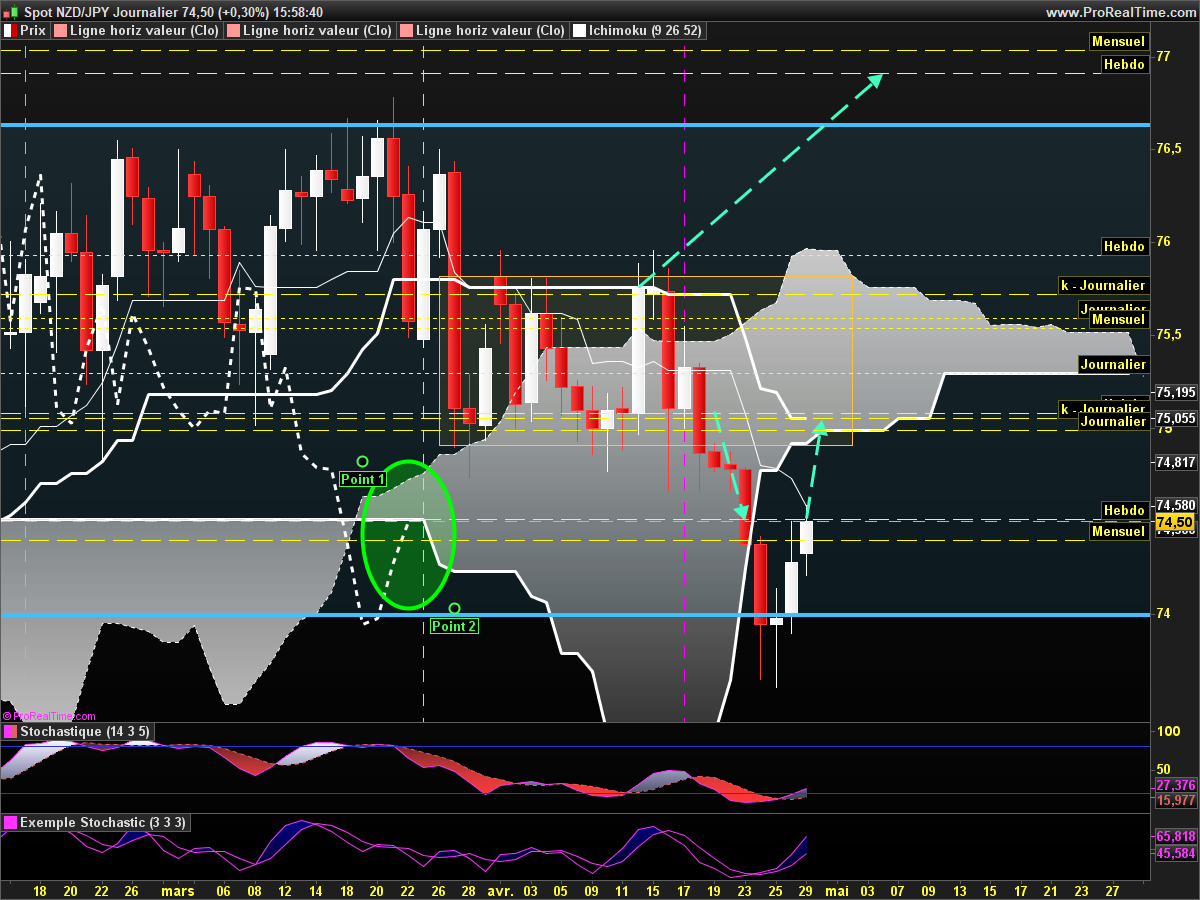Click the 77 price axis label
The image size is (1200, 900).
[1163, 56]
